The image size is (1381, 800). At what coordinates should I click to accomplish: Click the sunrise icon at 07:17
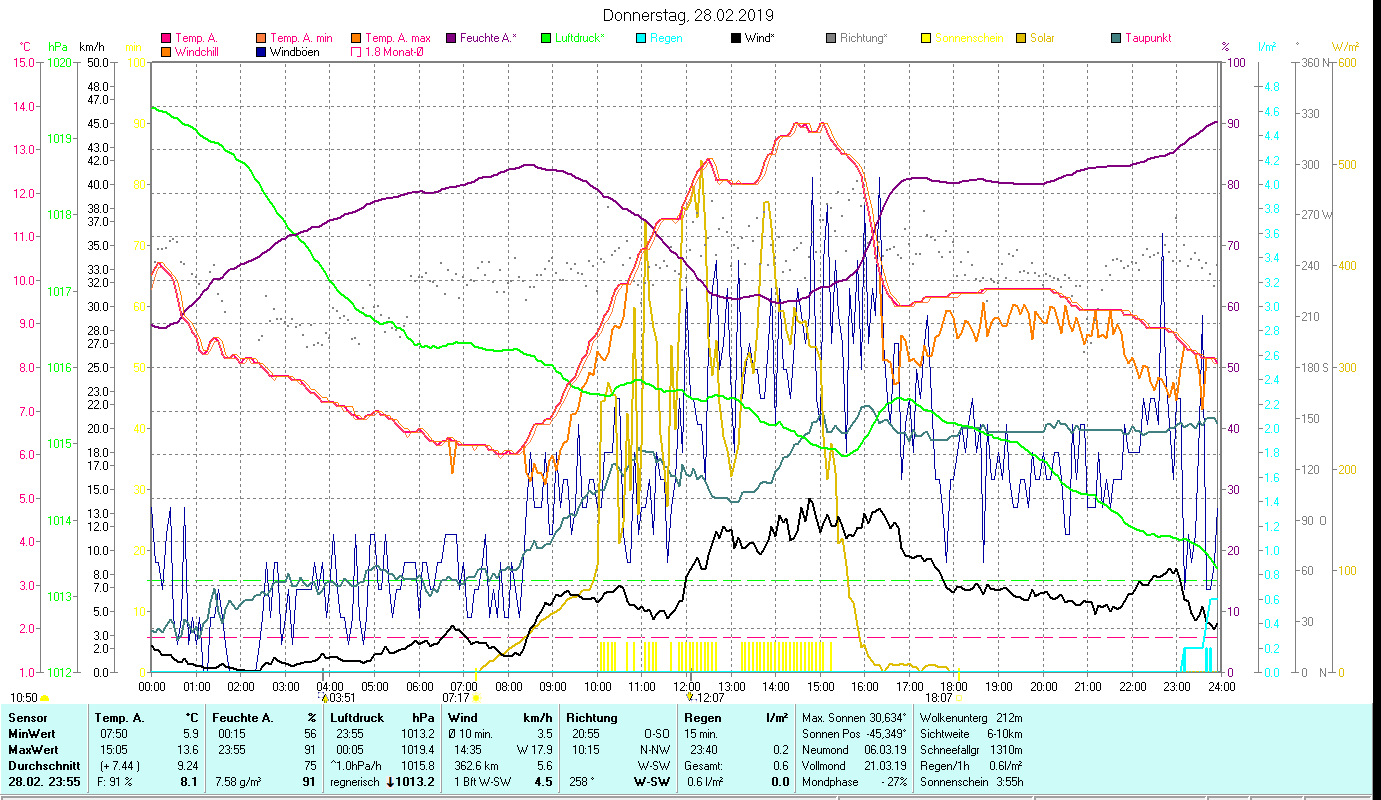476,697
